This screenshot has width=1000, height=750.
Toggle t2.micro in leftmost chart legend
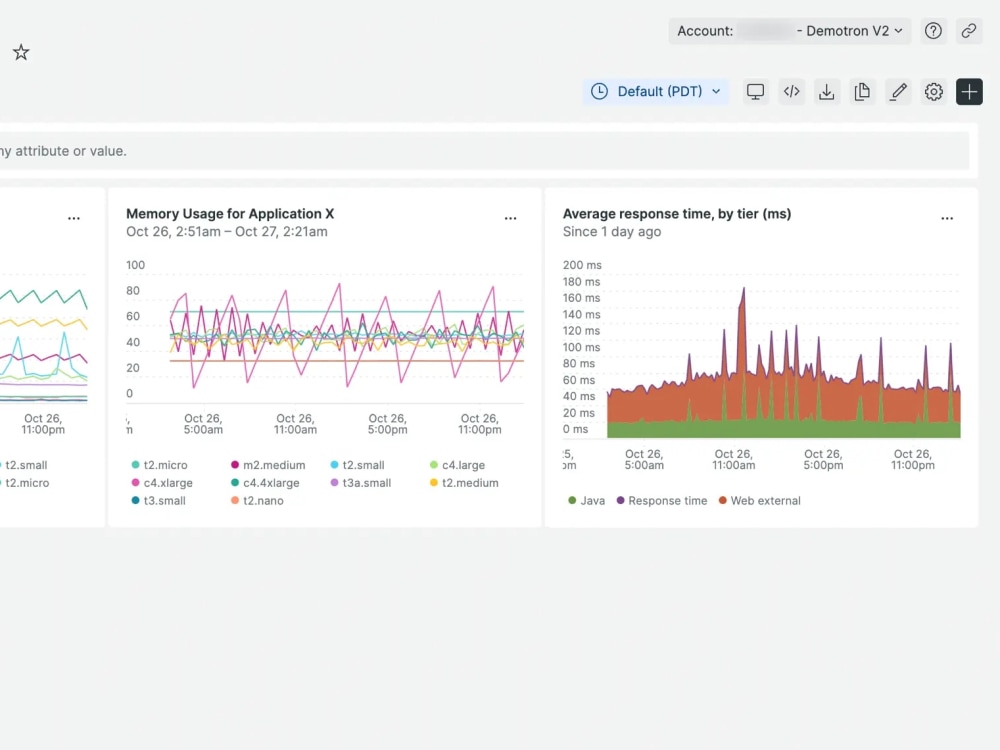coord(24,483)
